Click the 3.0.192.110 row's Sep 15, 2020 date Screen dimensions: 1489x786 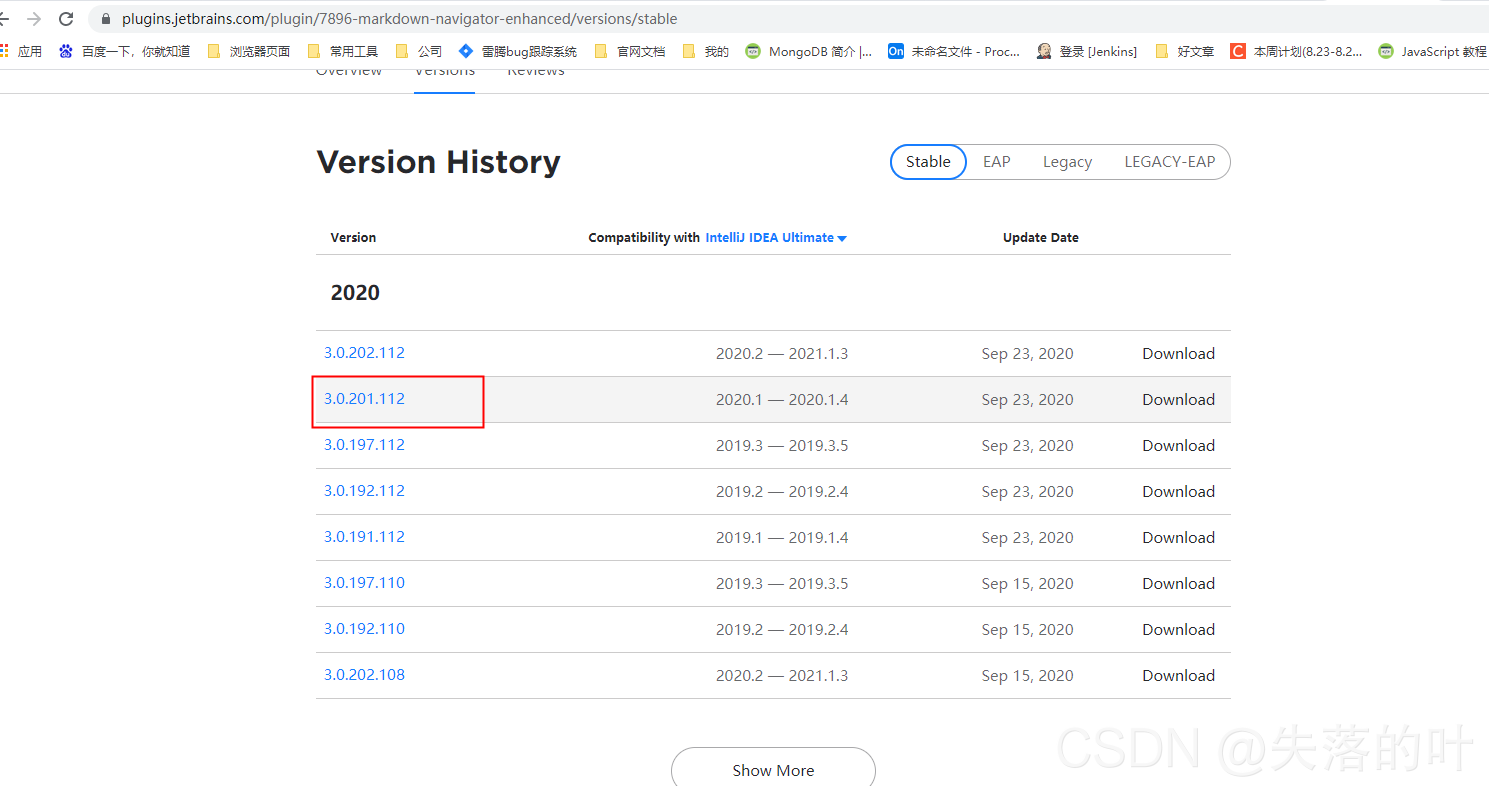[x=1027, y=630]
